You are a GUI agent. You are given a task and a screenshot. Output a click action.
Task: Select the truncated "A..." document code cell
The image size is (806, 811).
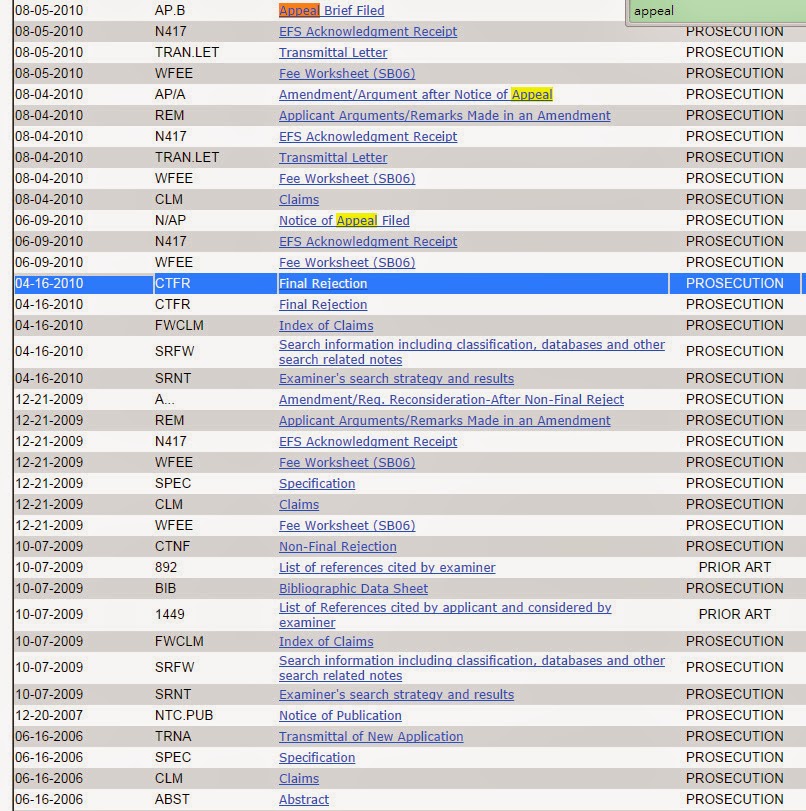pos(165,400)
